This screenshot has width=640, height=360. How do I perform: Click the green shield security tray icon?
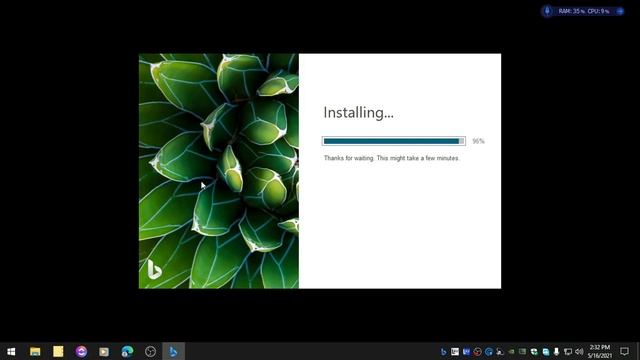pos(534,352)
